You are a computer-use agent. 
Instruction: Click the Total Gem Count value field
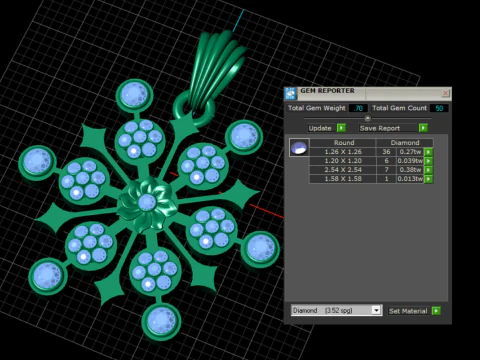(x=439, y=108)
